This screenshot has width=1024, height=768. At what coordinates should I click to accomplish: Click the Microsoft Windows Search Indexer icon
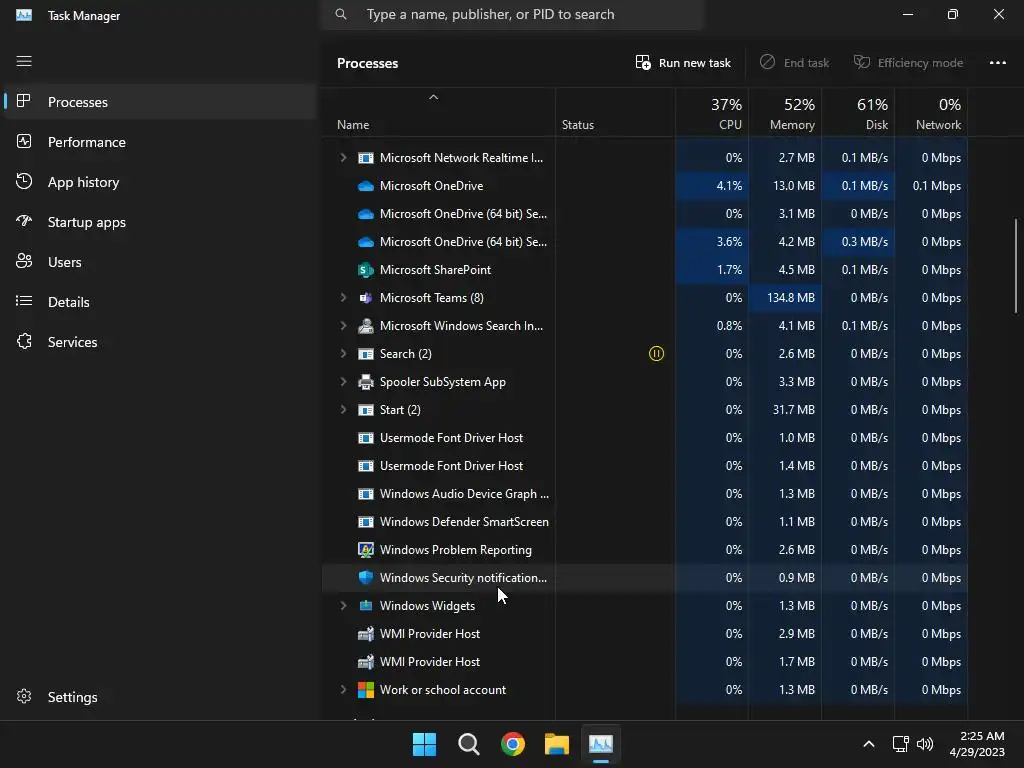(366, 326)
